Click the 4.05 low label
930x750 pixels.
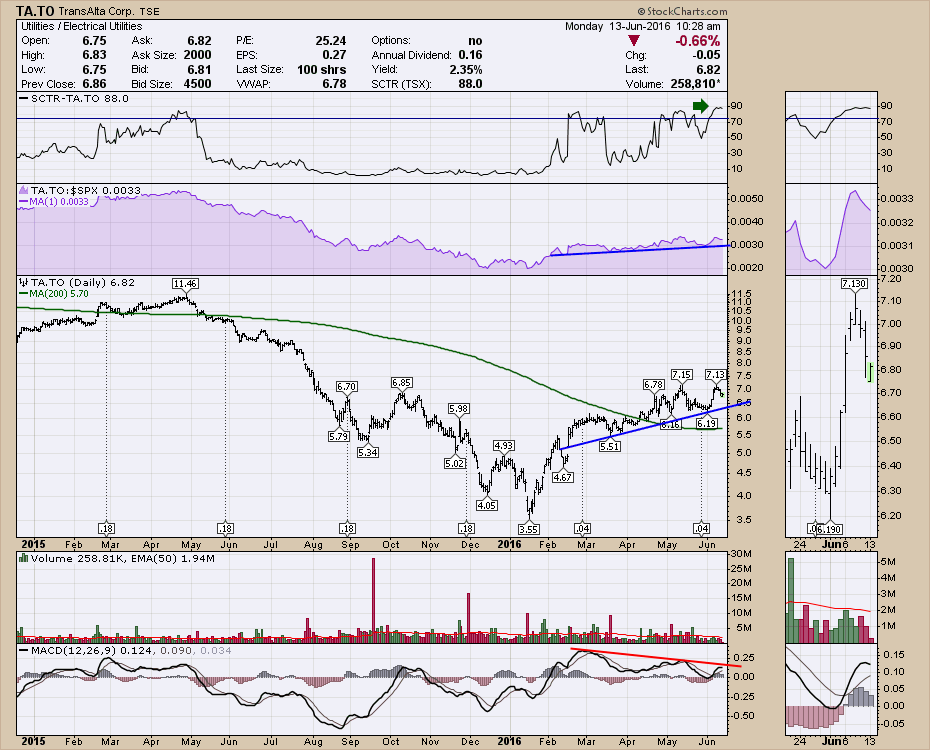(x=487, y=505)
